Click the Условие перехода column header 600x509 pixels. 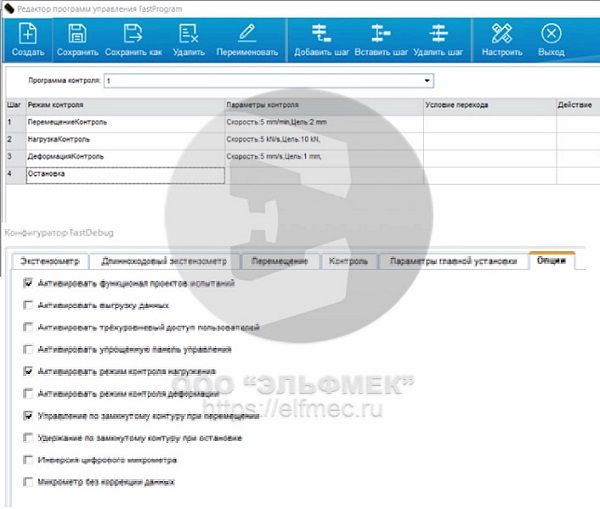click(490, 105)
